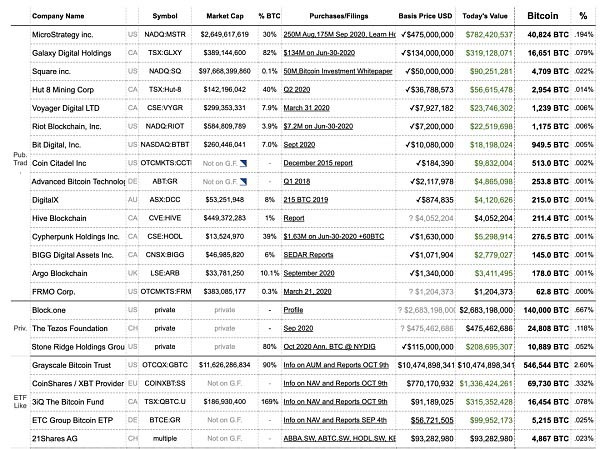Open The Tezos Foundation's Sep 2020 link
Viewport: 600px width, 449px height.
point(298,328)
